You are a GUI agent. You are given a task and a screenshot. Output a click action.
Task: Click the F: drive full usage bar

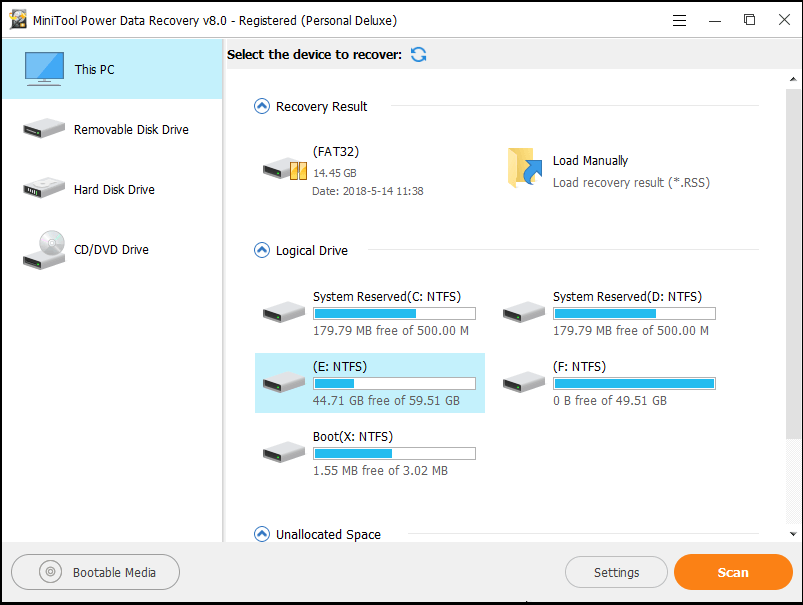(x=634, y=383)
